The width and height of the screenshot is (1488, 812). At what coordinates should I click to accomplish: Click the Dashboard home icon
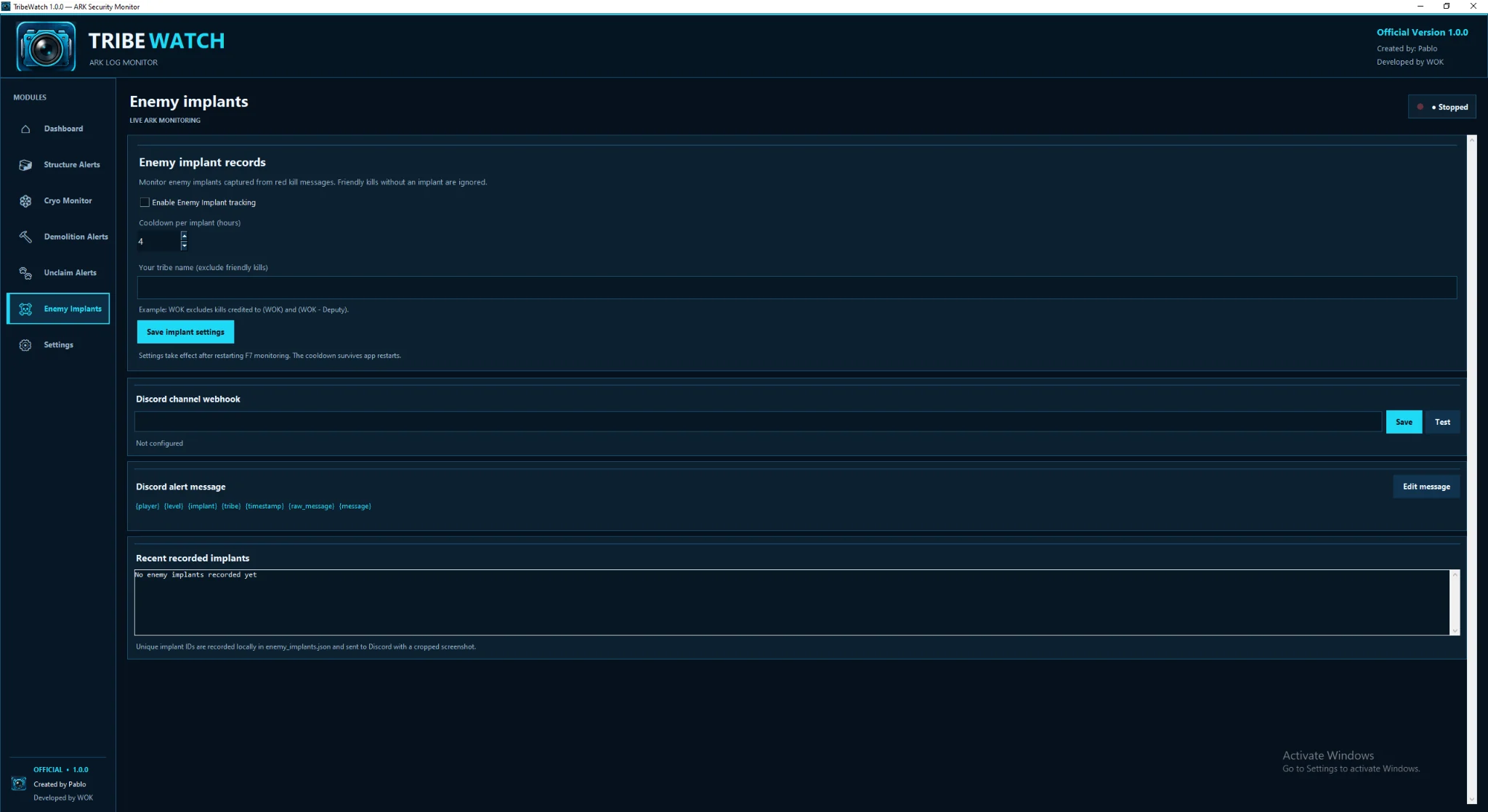point(25,129)
